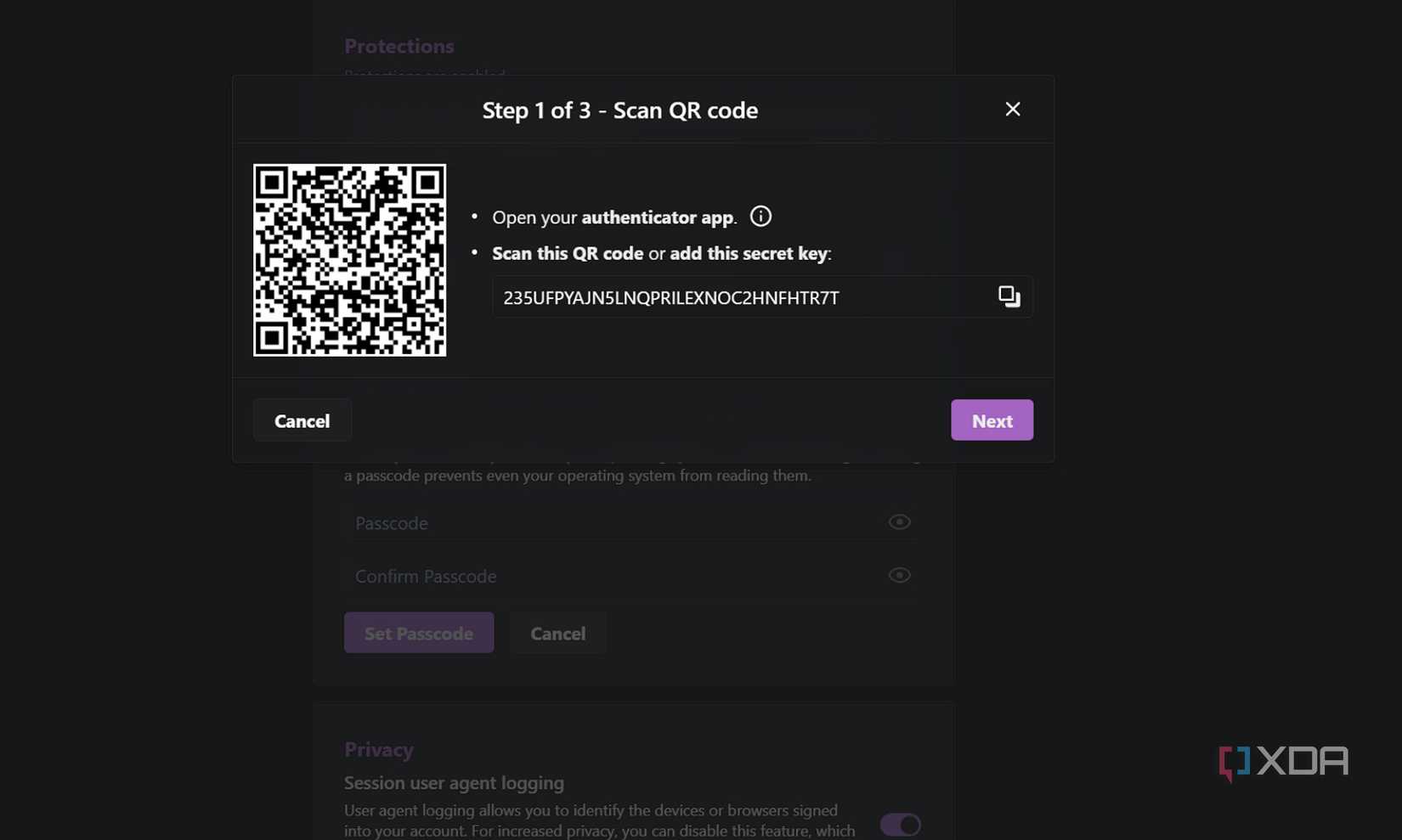
Task: Click the XDA logo in the corner
Action: tap(1283, 763)
